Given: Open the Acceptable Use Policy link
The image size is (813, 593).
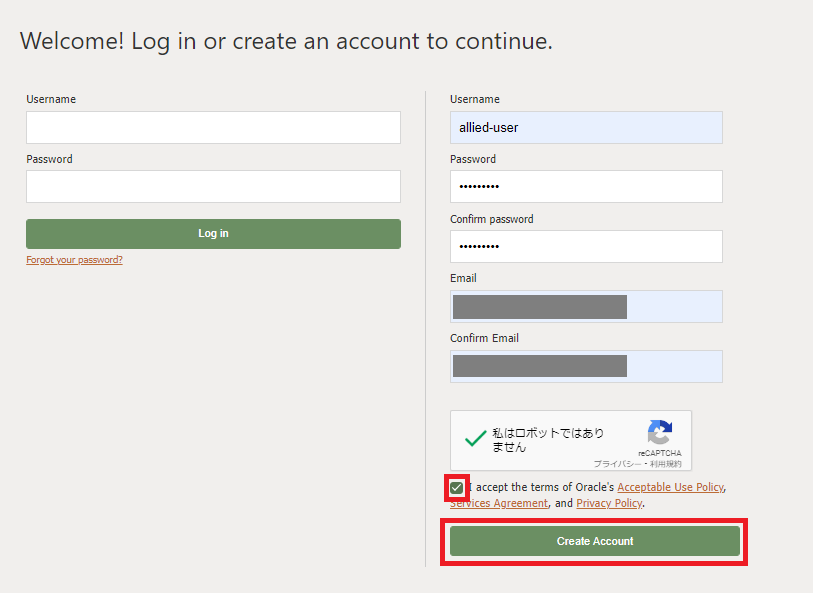Looking at the screenshot, I should 669,487.
